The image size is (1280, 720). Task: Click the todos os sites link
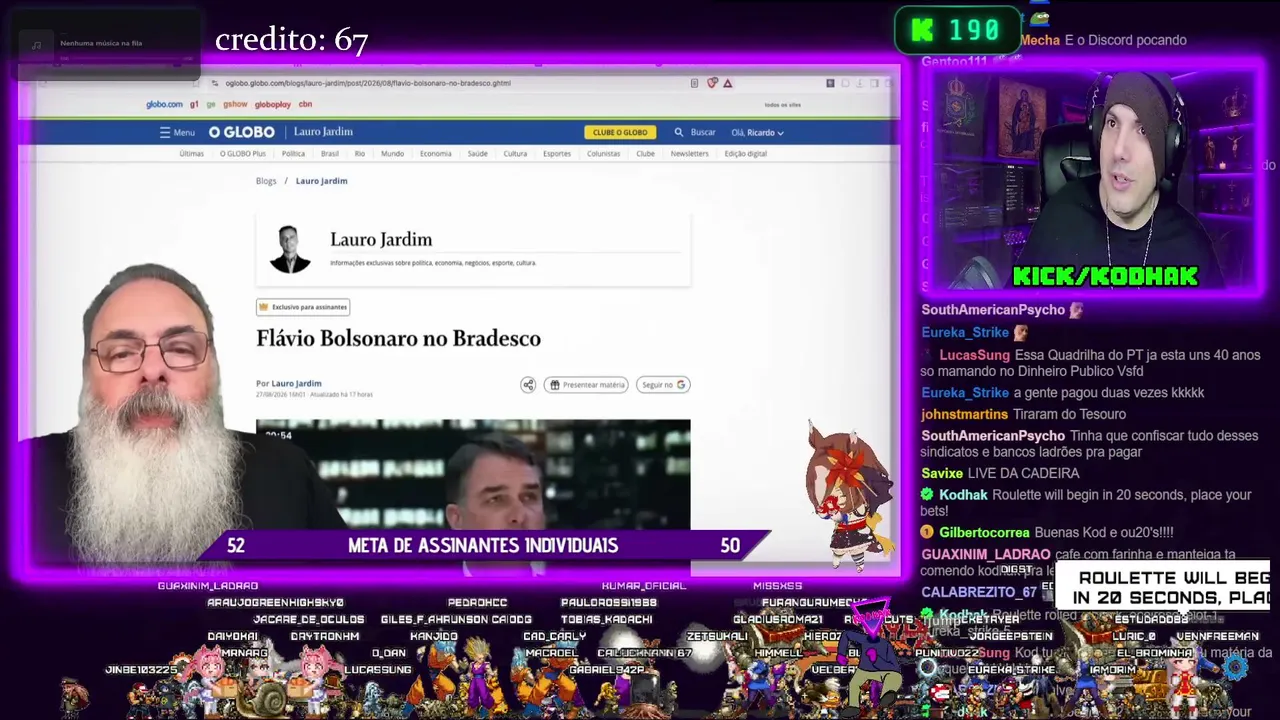[x=782, y=105]
